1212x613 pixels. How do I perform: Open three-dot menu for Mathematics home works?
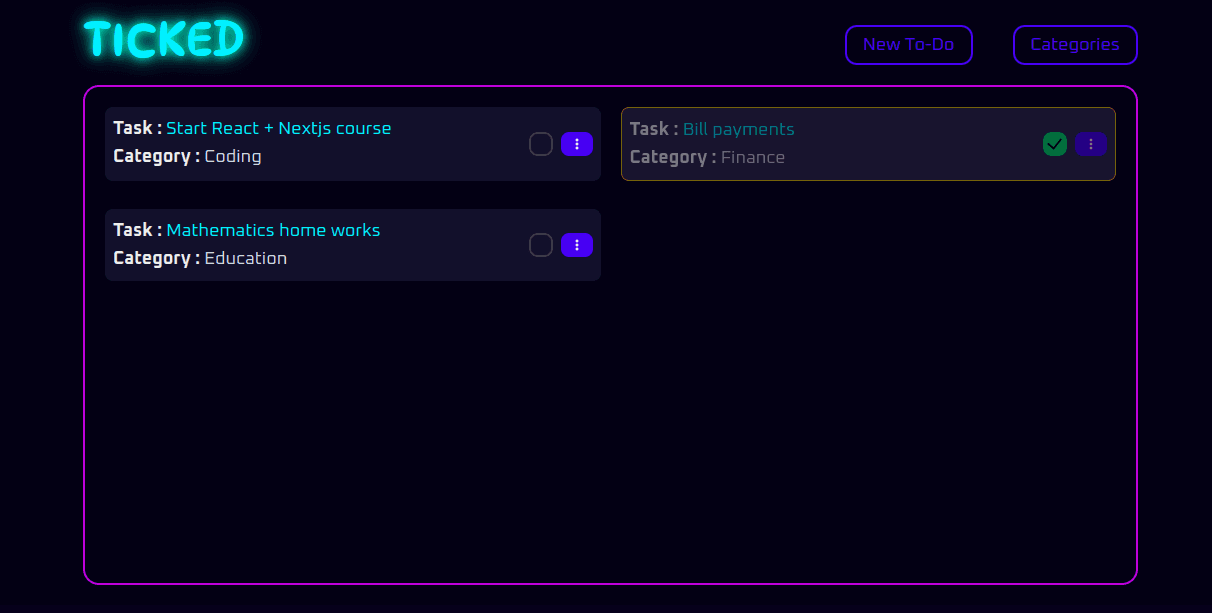577,245
